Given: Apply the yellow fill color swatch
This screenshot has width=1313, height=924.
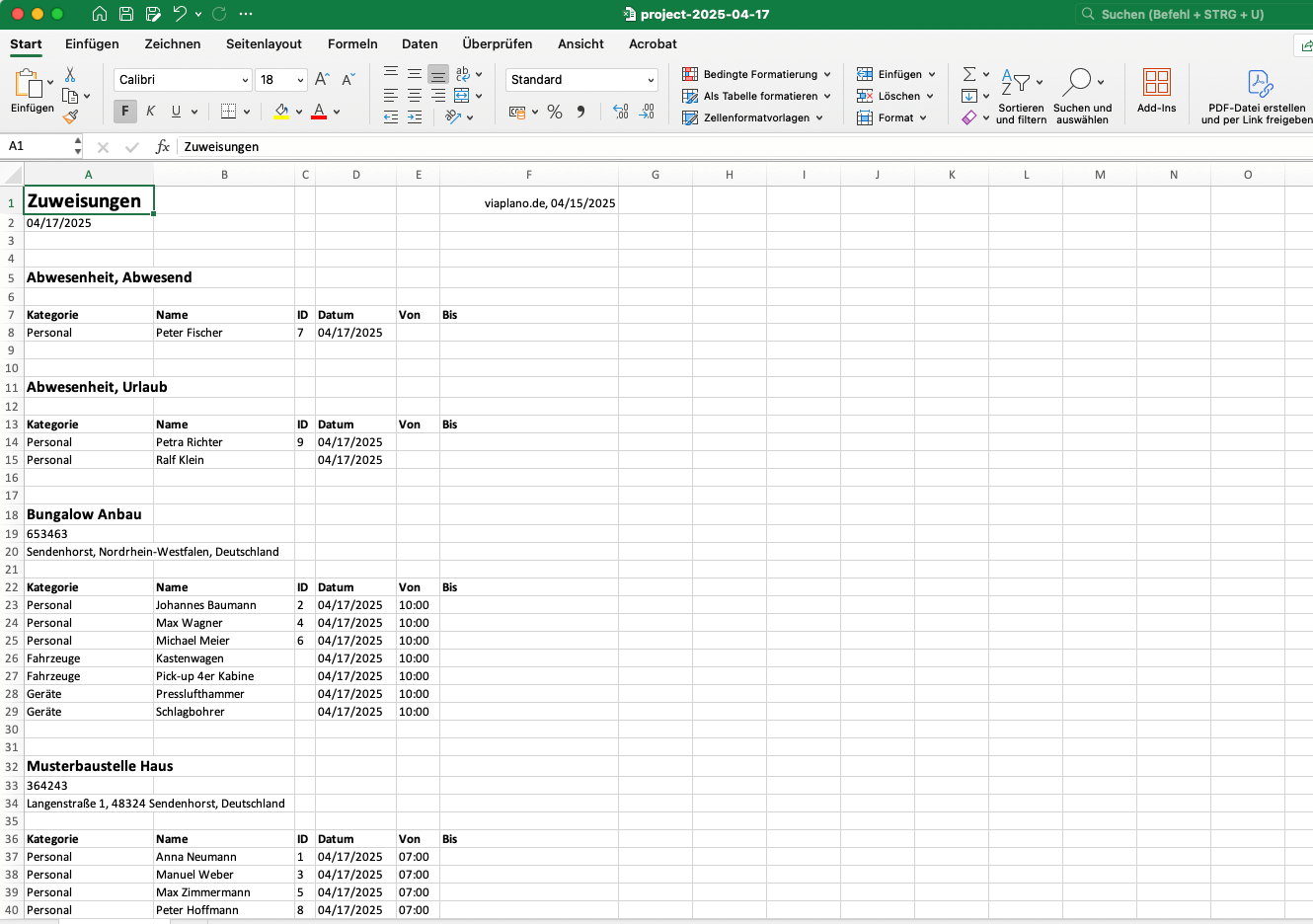Looking at the screenshot, I should tap(281, 112).
